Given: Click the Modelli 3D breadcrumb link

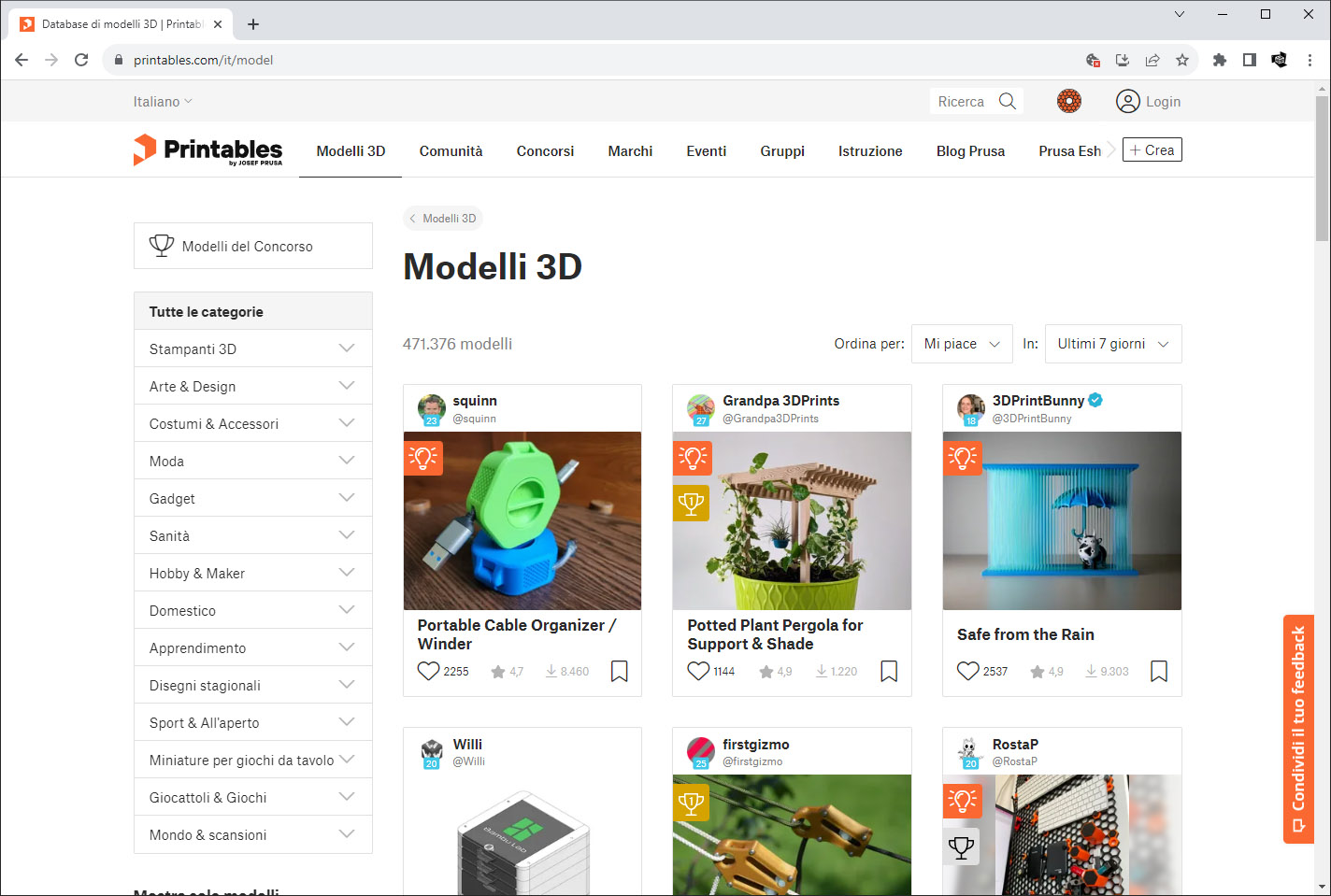Looking at the screenshot, I should [x=443, y=219].
